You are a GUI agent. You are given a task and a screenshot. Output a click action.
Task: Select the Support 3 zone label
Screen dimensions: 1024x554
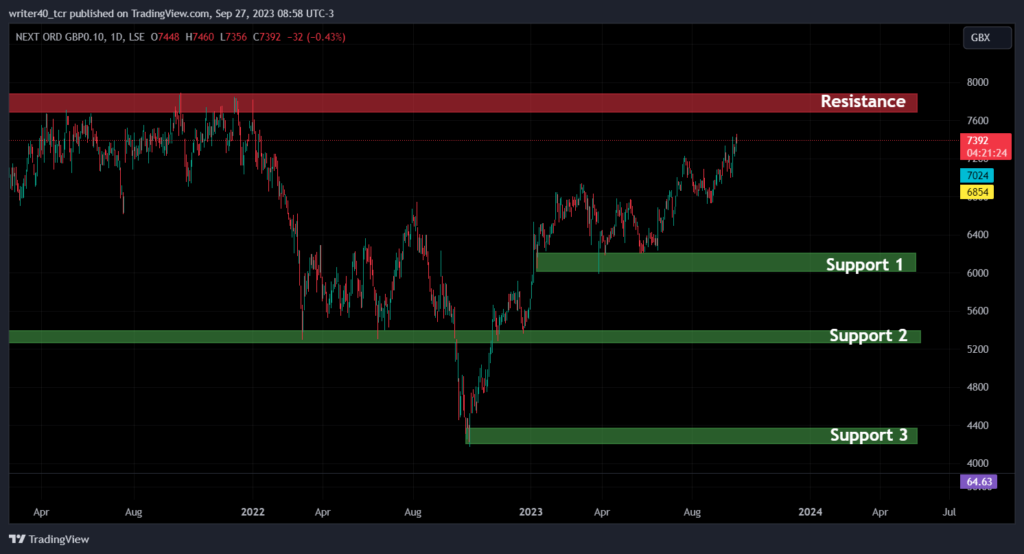(869, 435)
